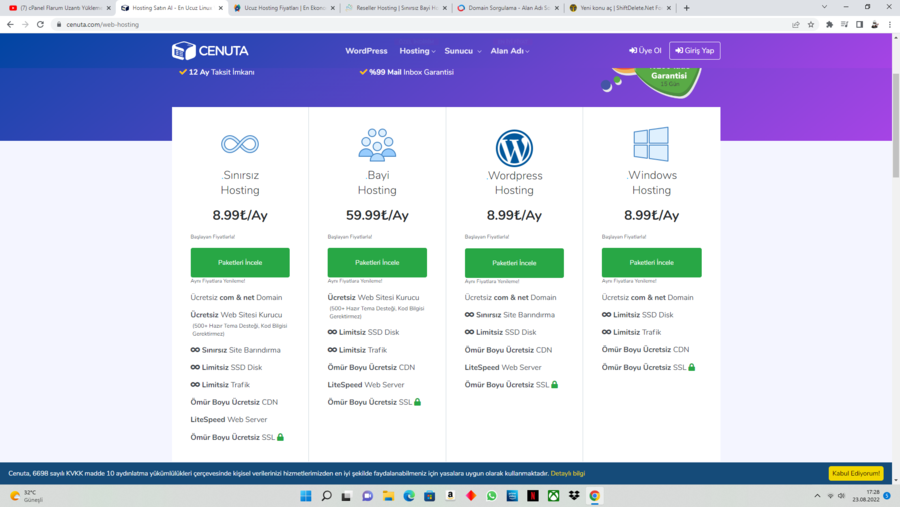
Task: Open File Explorer from taskbar
Action: coord(389,496)
